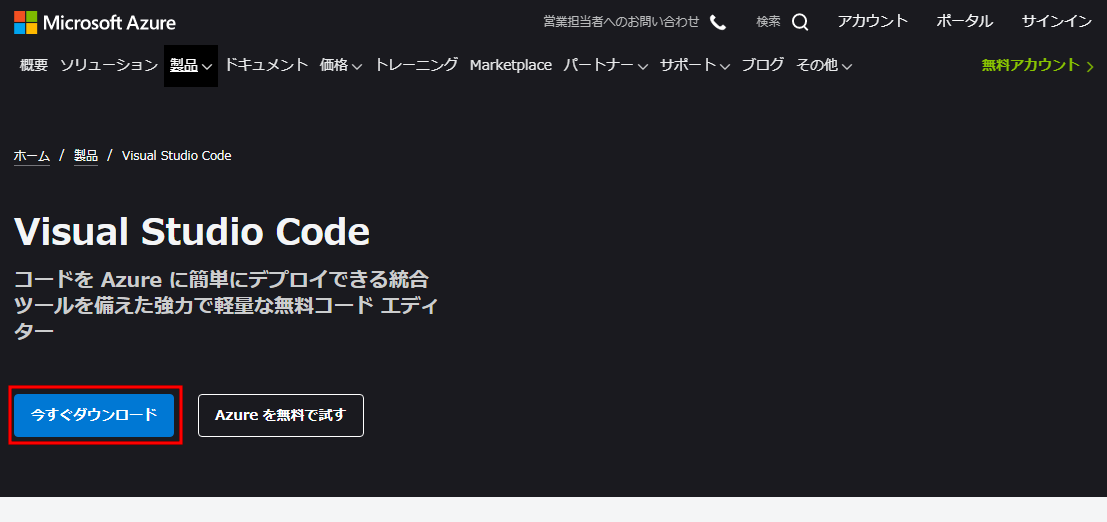Expand the パートナー dropdown menu
This screenshot has height=522, width=1107.
[x=606, y=65]
